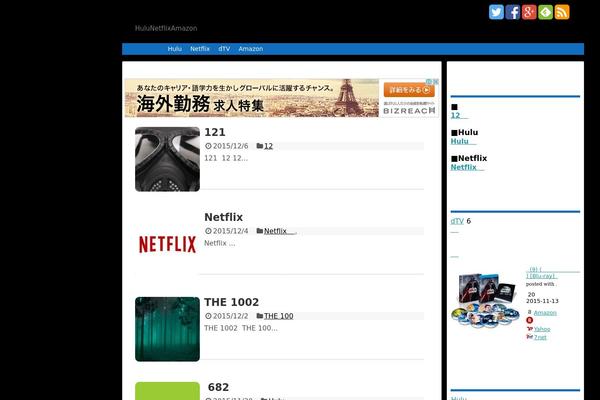Image resolution: width=600 pixels, height=400 pixels.
Task: Select Hulu in the navigation bar
Action: (x=174, y=49)
